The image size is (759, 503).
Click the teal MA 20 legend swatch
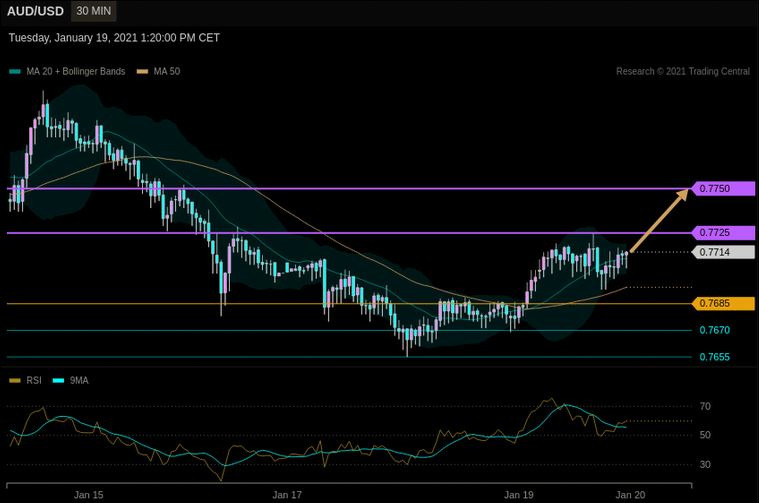point(15,72)
